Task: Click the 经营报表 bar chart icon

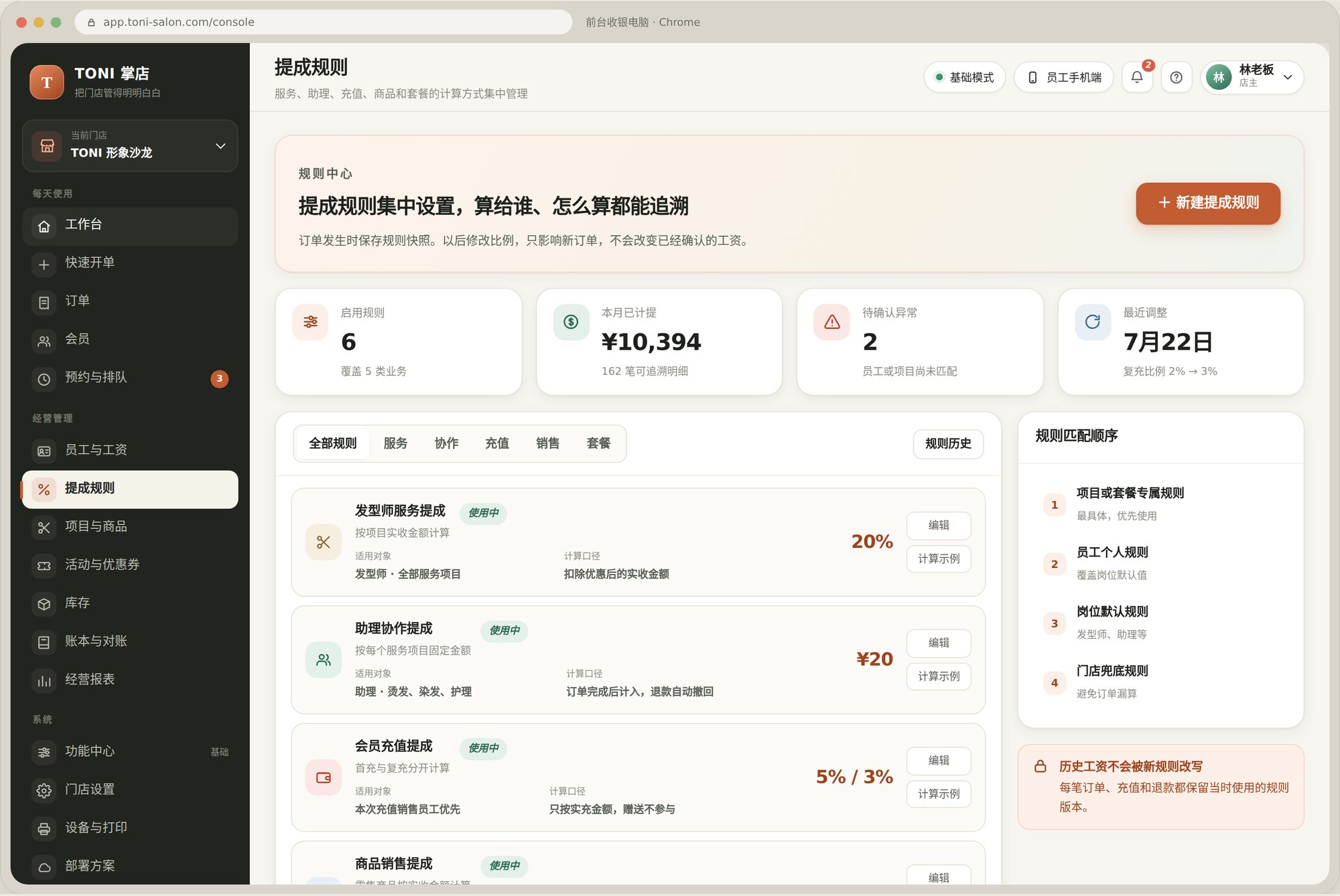Action: [44, 681]
